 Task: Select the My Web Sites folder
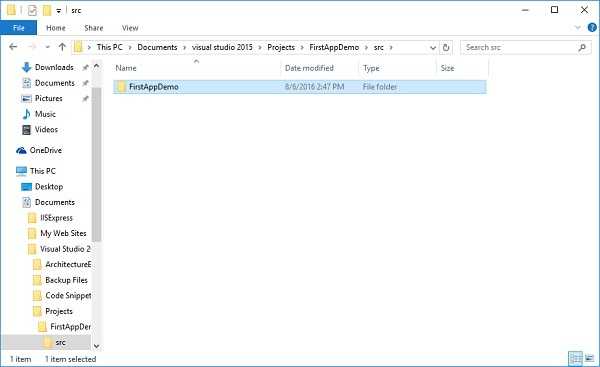pyautogui.click(x=63, y=233)
